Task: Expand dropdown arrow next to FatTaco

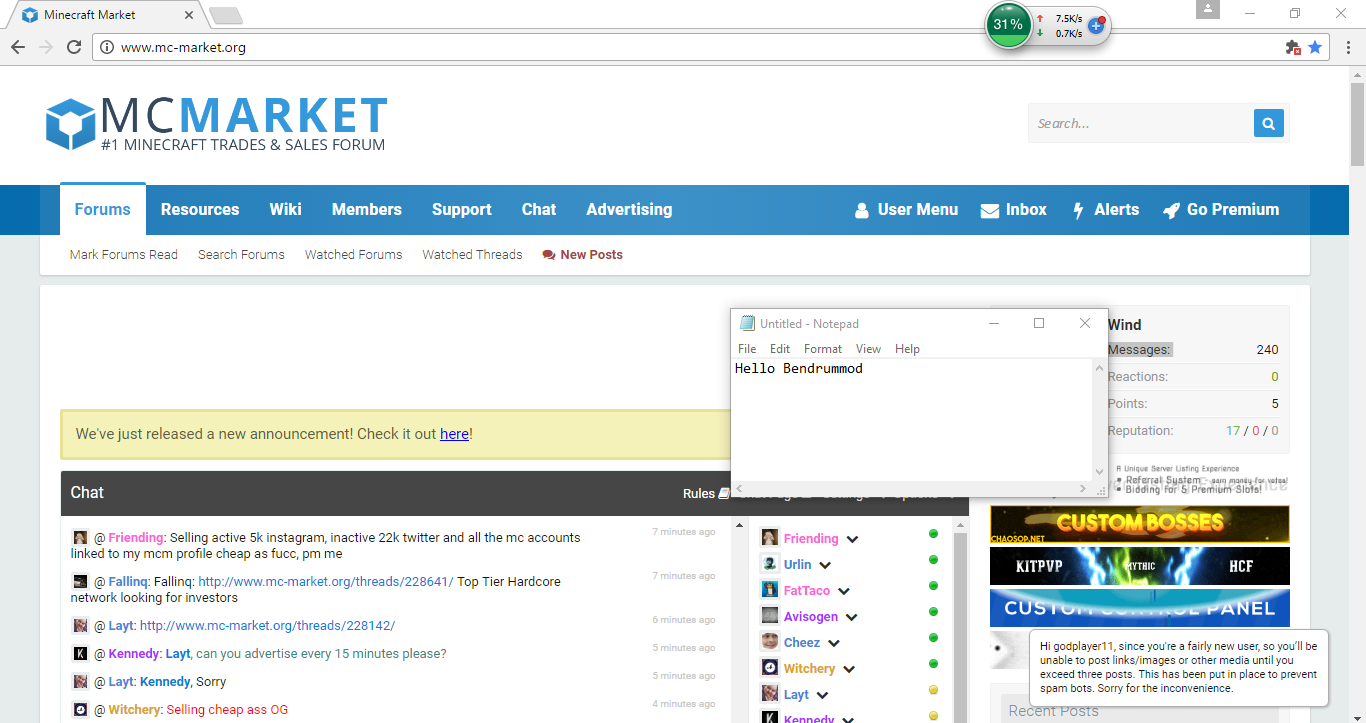Action: coord(844,591)
